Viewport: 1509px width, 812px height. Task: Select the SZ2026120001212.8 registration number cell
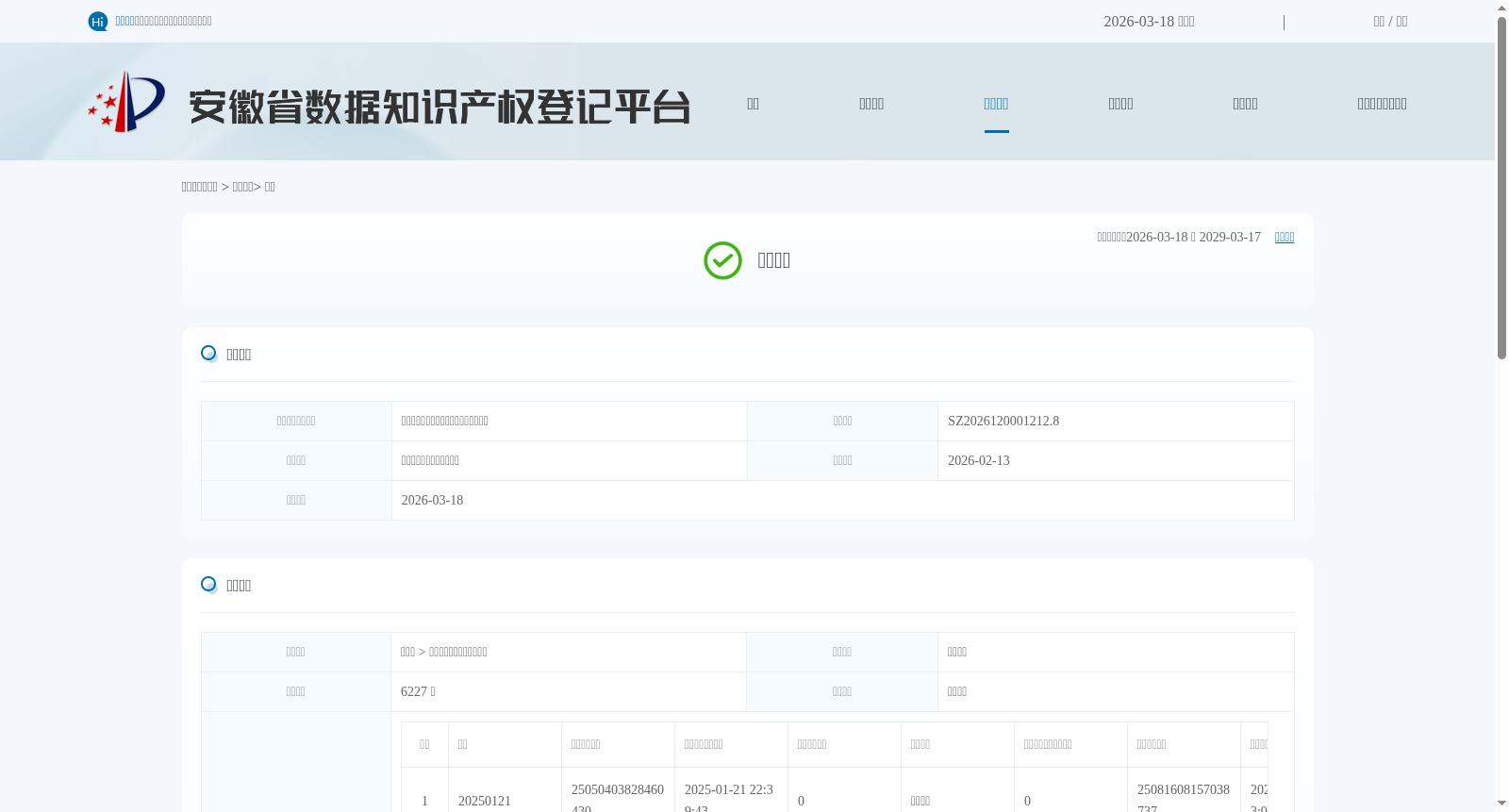(x=1116, y=422)
